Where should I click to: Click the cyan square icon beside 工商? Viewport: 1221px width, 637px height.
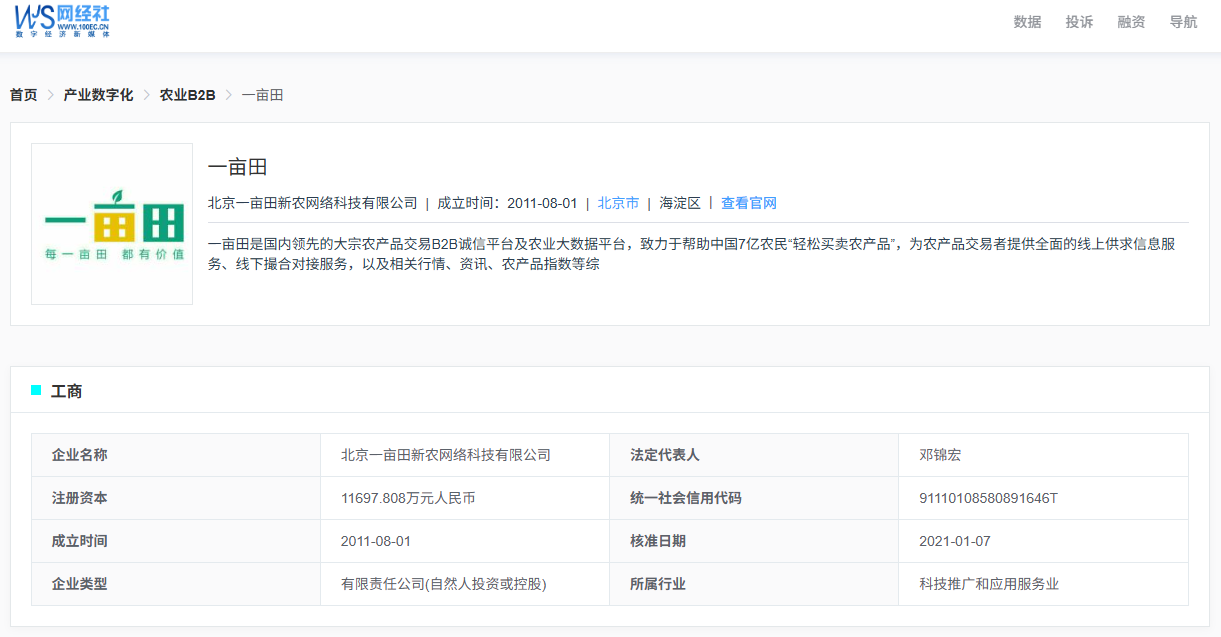click(x=36, y=391)
